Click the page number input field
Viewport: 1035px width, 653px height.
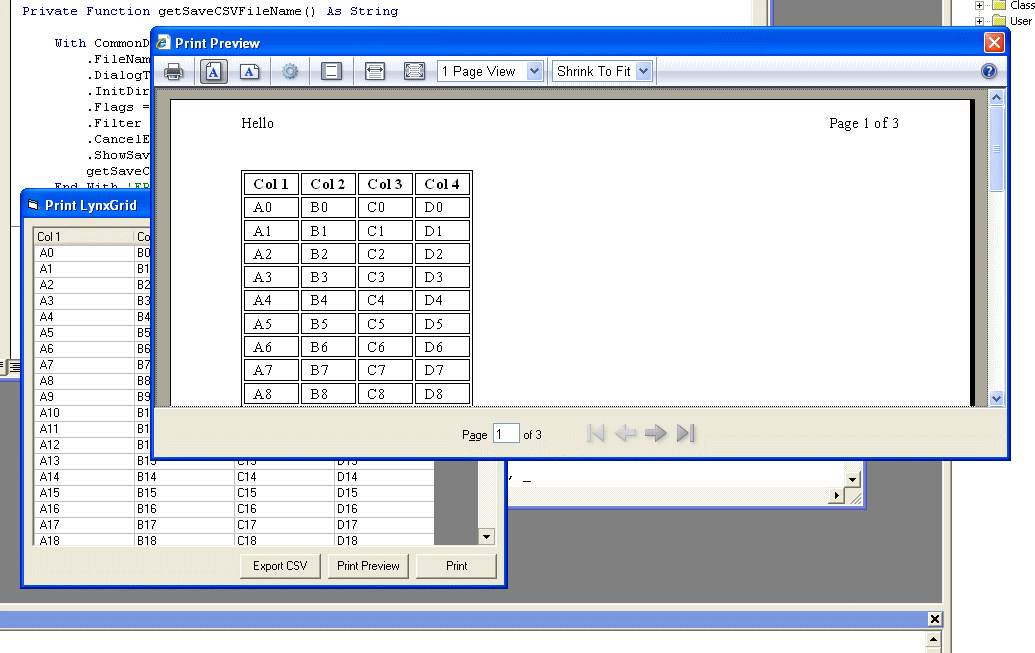point(506,434)
